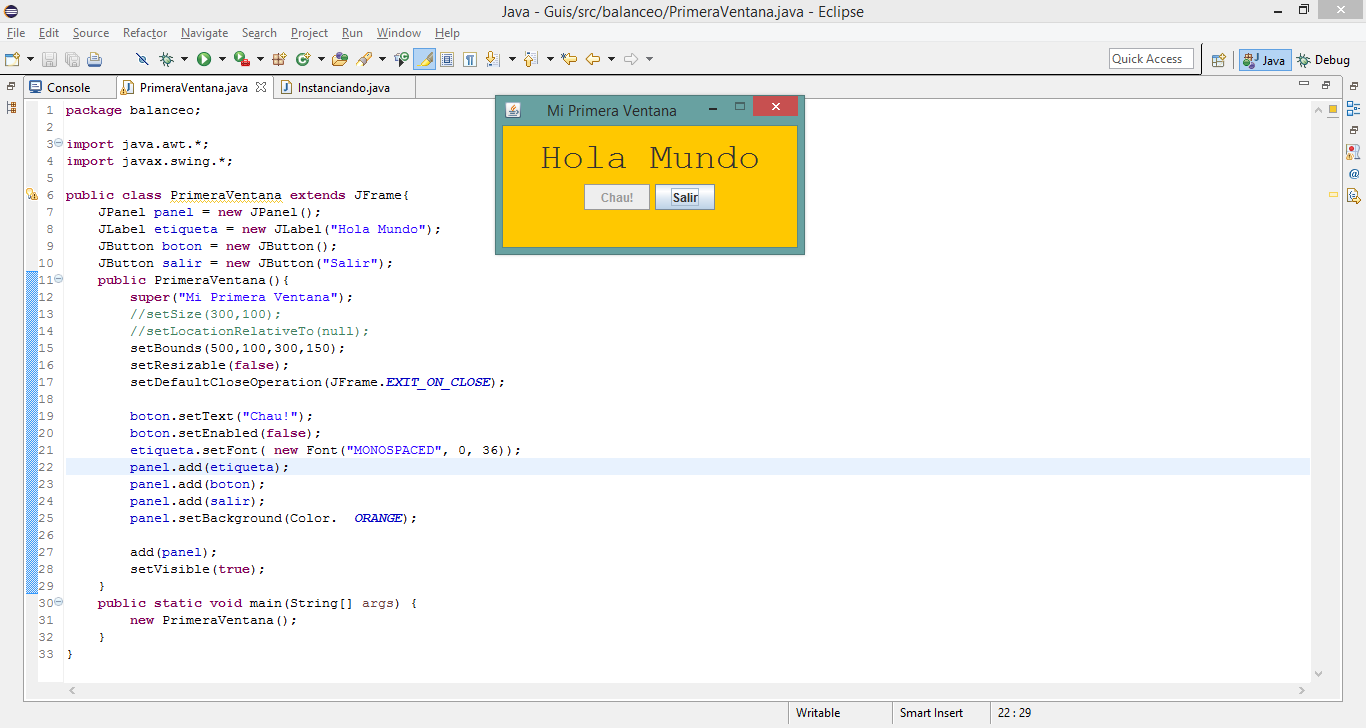Go to the Last Edit Location

coord(568,59)
